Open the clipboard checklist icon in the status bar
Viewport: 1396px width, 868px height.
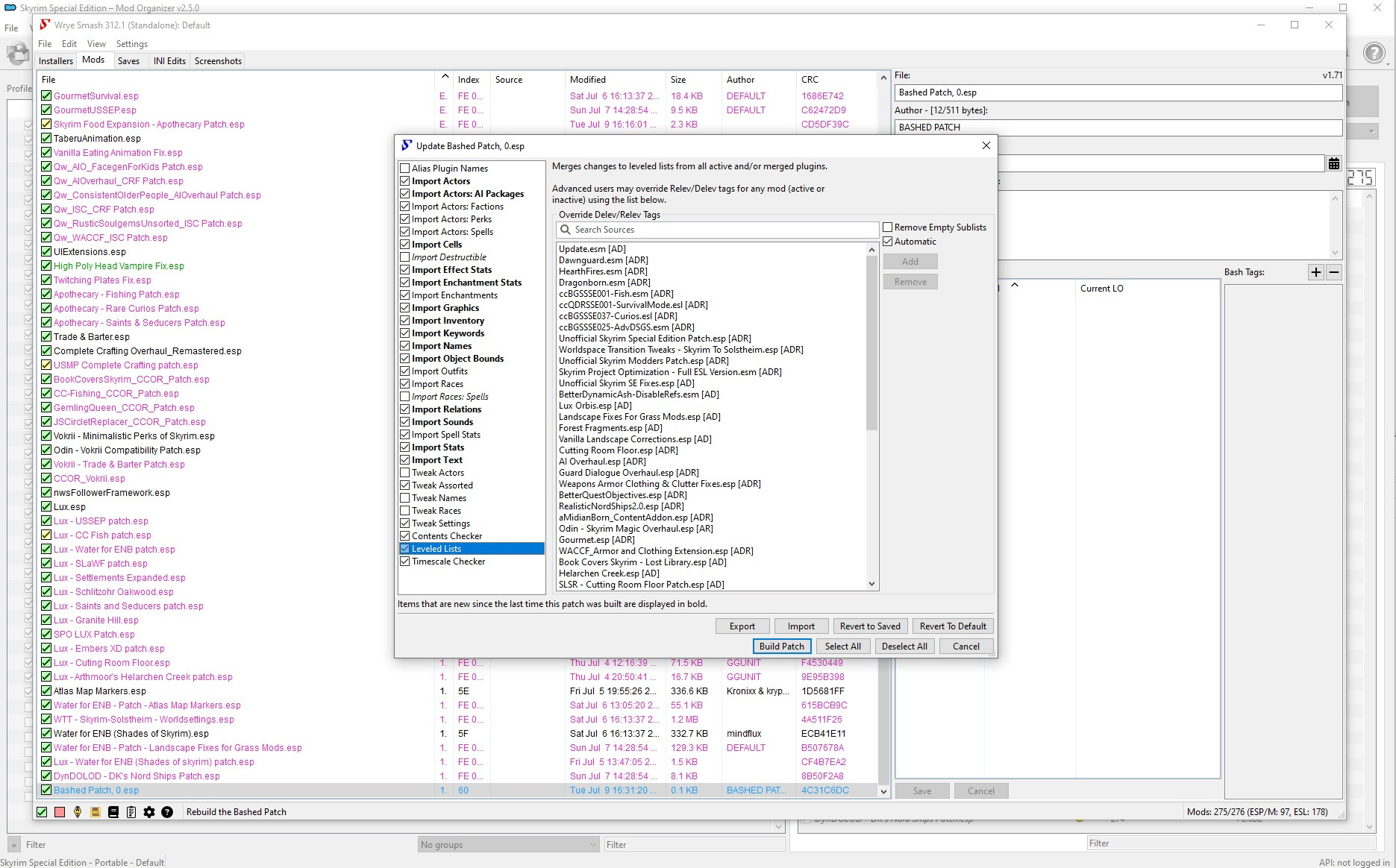(131, 812)
